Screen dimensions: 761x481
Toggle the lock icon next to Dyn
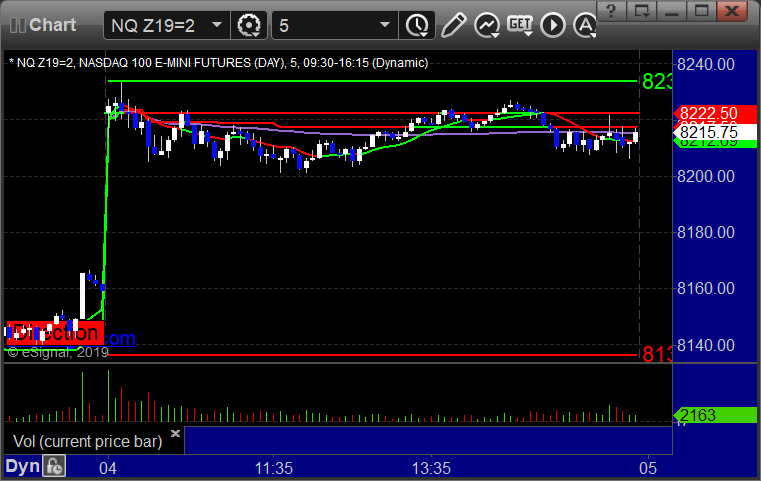click(x=54, y=466)
